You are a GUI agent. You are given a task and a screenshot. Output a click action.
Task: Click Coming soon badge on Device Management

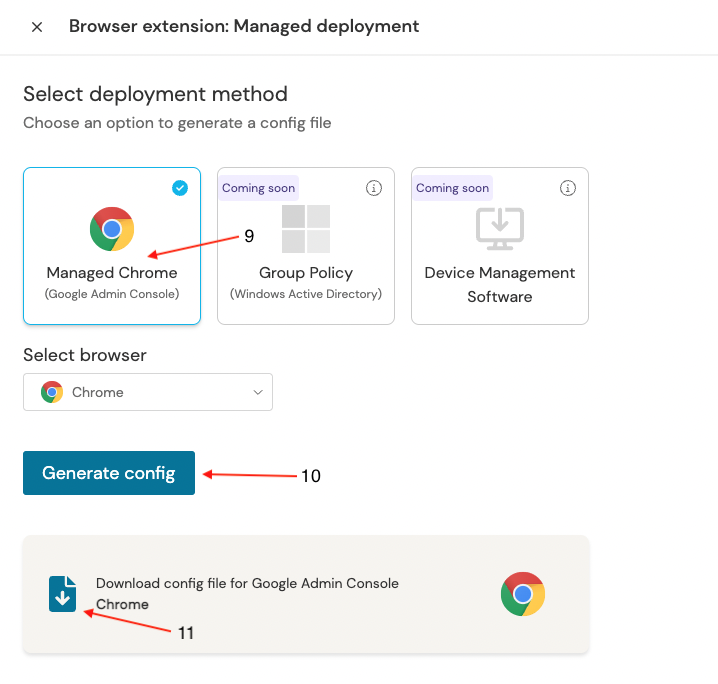452,188
